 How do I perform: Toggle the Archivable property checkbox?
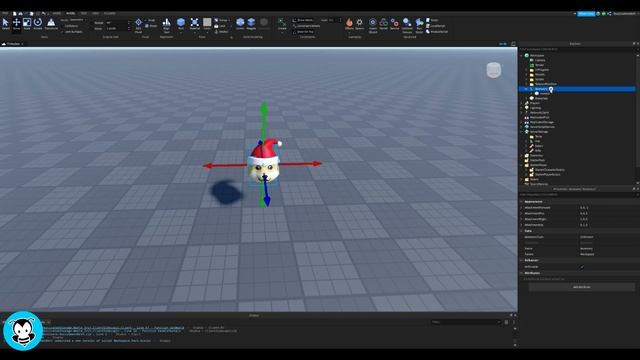(x=582, y=267)
